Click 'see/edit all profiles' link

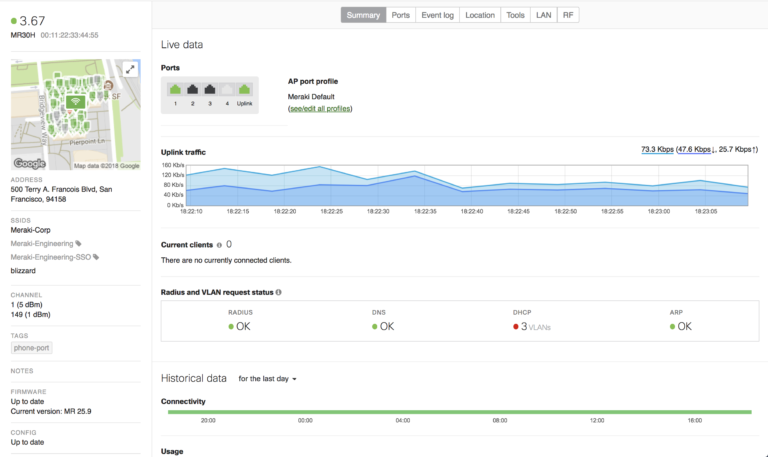coord(320,108)
